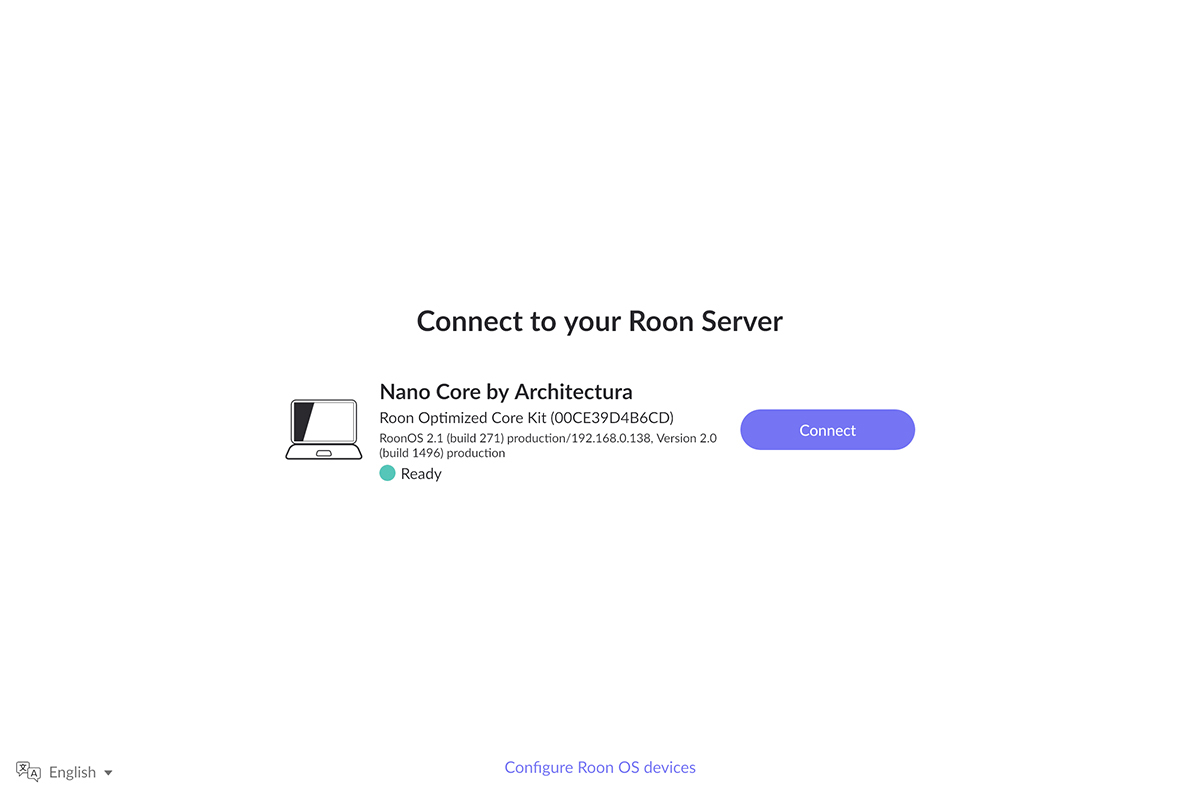Viewport: 1200px width, 809px height.
Task: Click the Connect to your Roon Server heading
Action: click(600, 321)
